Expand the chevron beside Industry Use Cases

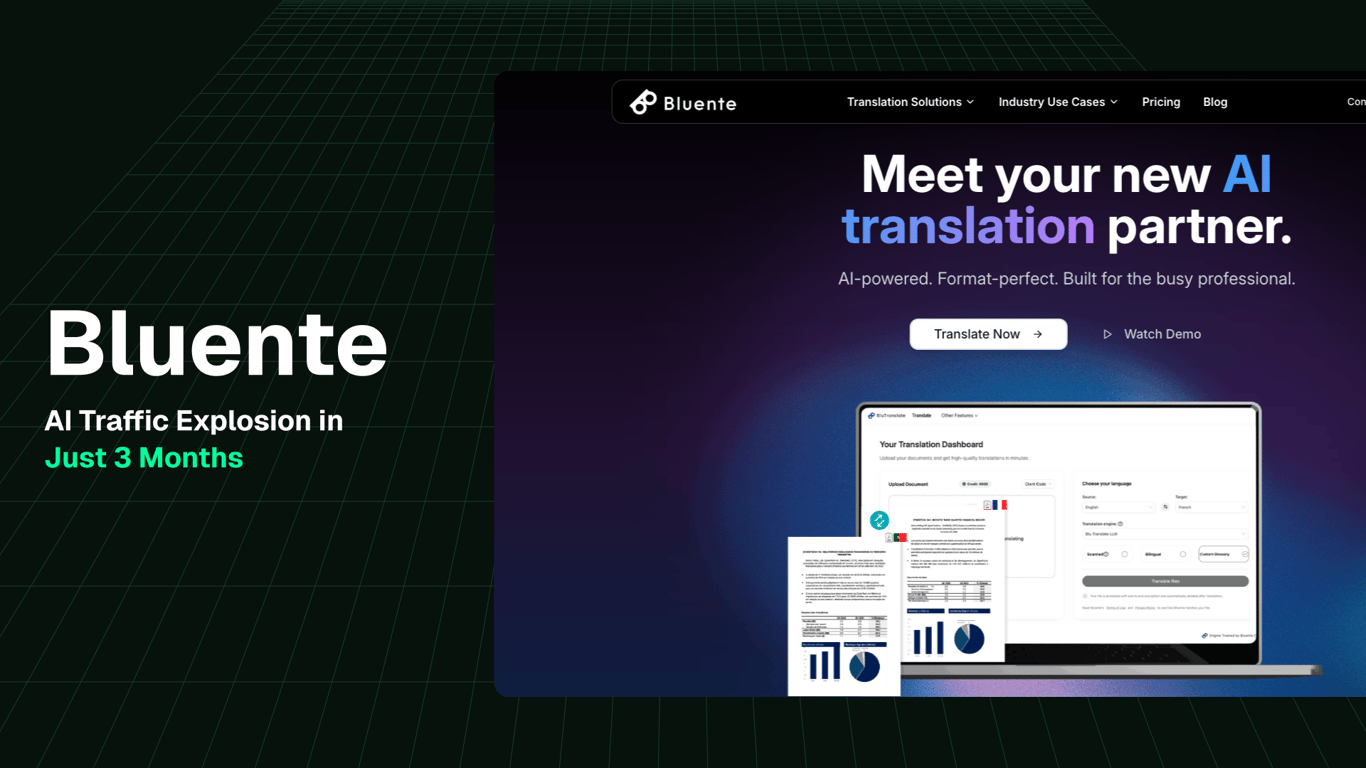[x=1114, y=102]
